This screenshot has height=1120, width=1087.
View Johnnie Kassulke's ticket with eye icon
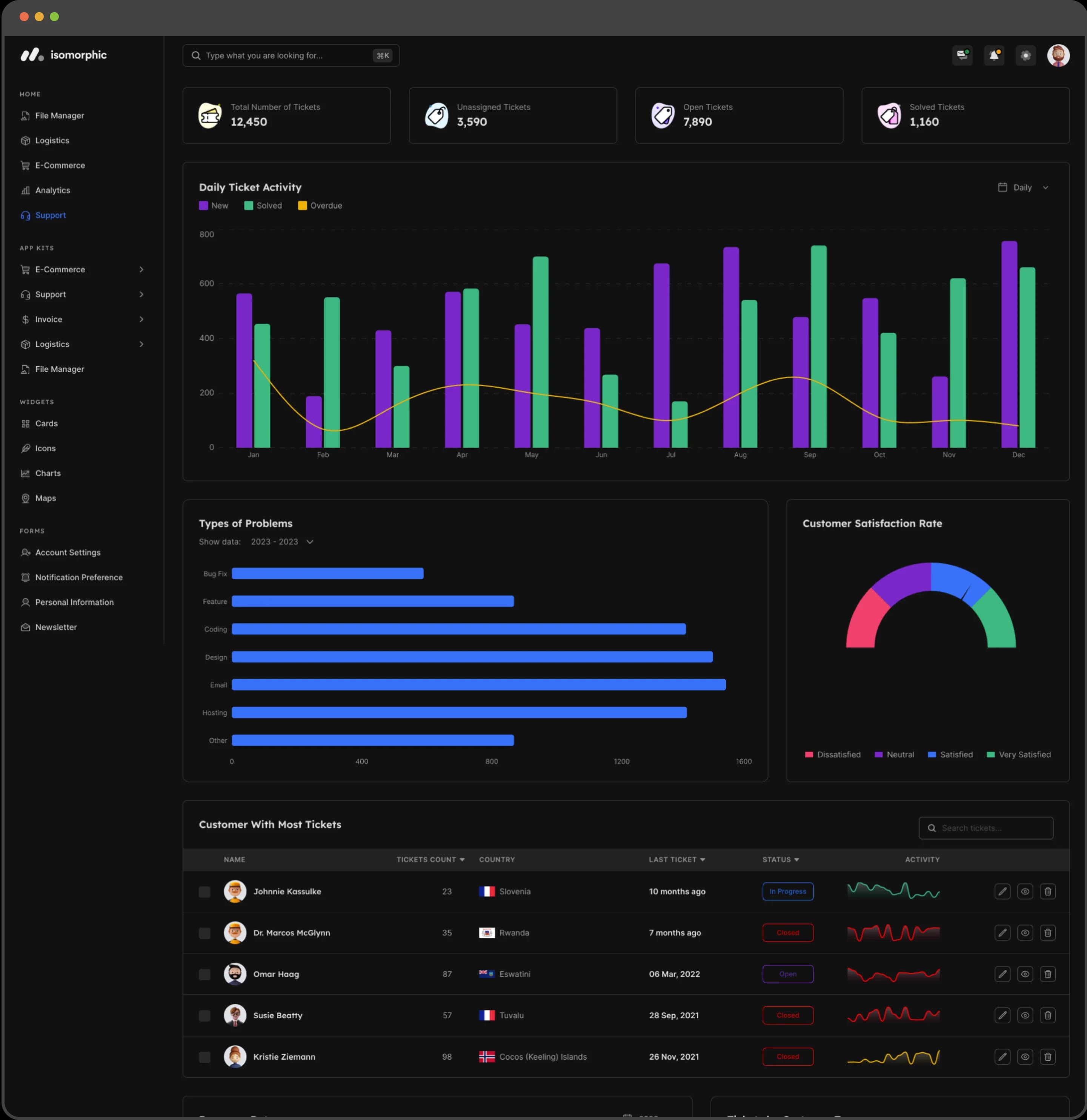[1025, 891]
